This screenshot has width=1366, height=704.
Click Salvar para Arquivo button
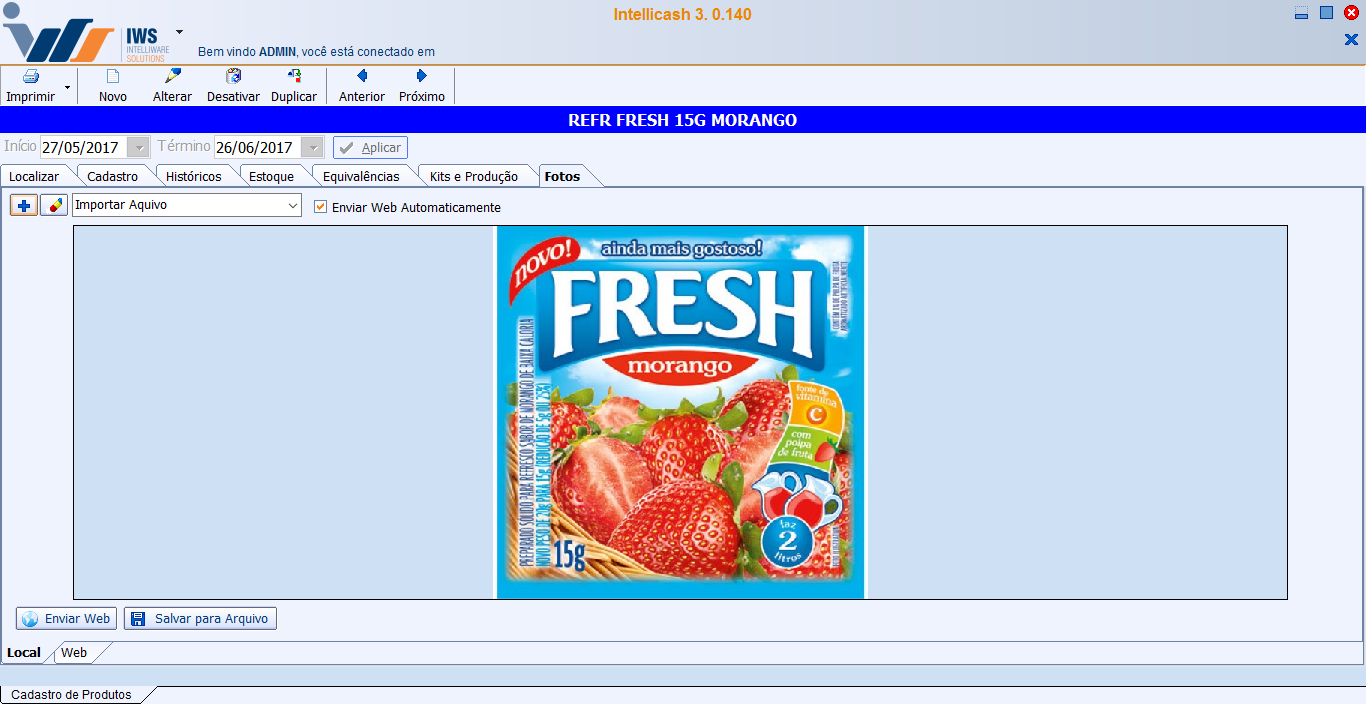(x=200, y=619)
